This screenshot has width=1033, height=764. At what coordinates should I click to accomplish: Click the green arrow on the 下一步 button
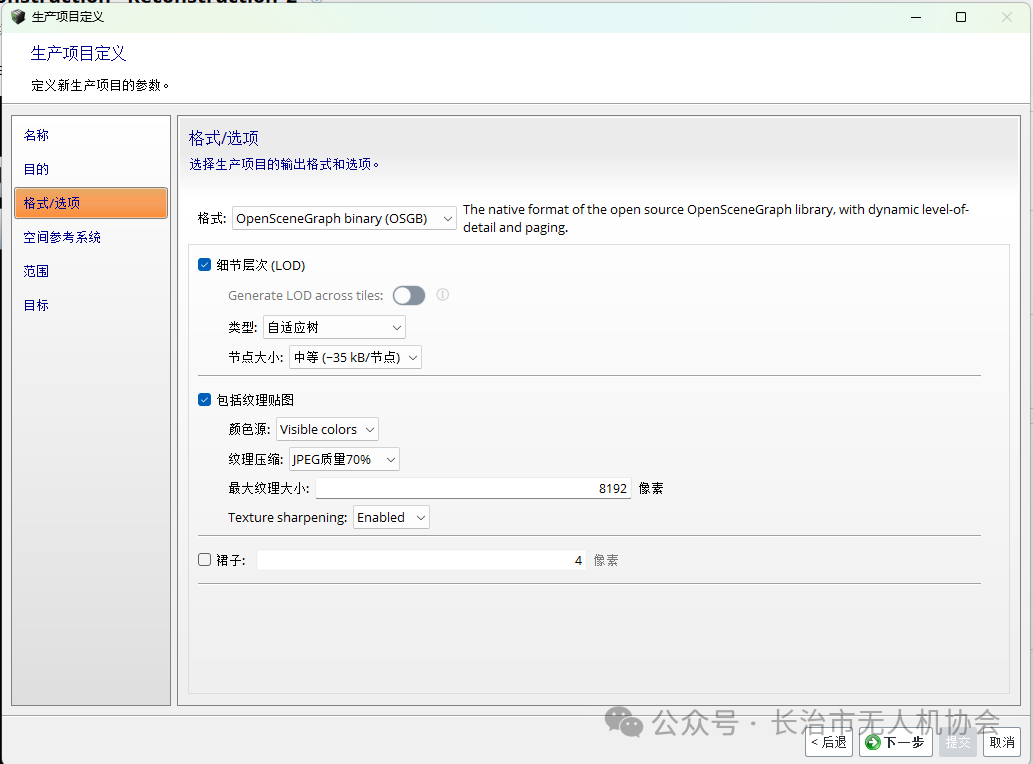coord(873,742)
